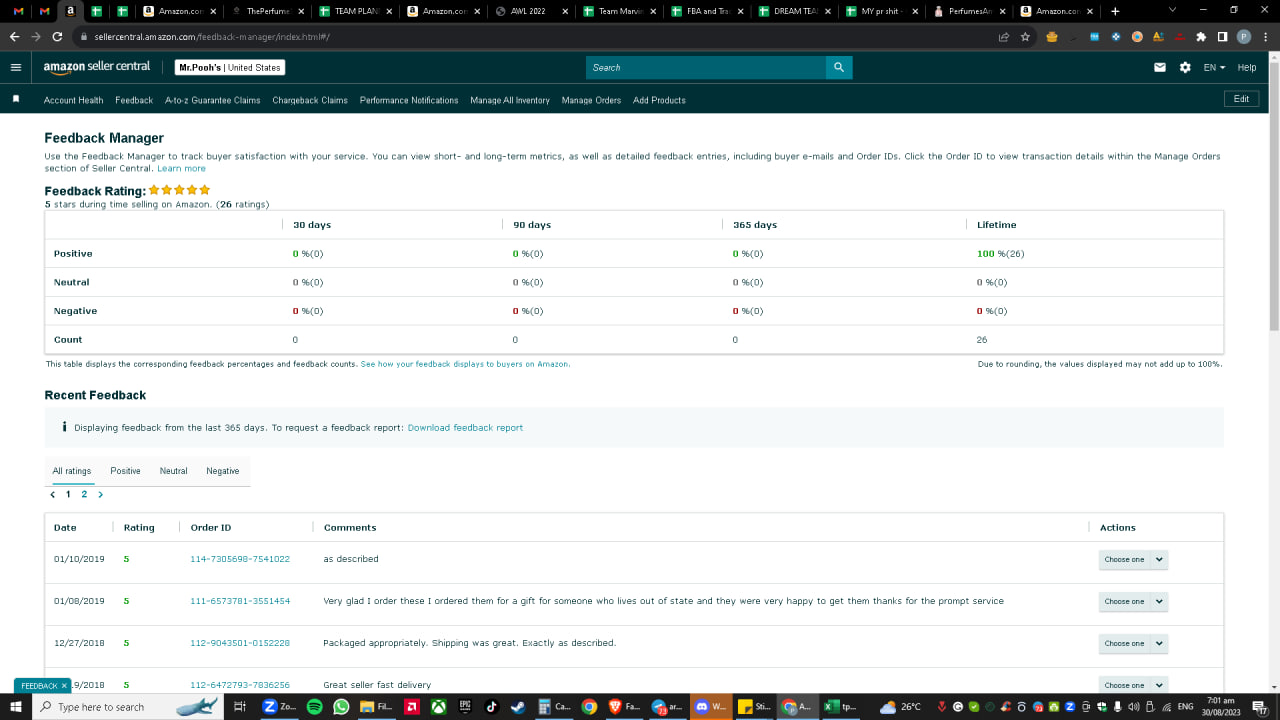Open order ID 111-6573781-3551454
This screenshot has width=1280, height=720.
[240, 601]
